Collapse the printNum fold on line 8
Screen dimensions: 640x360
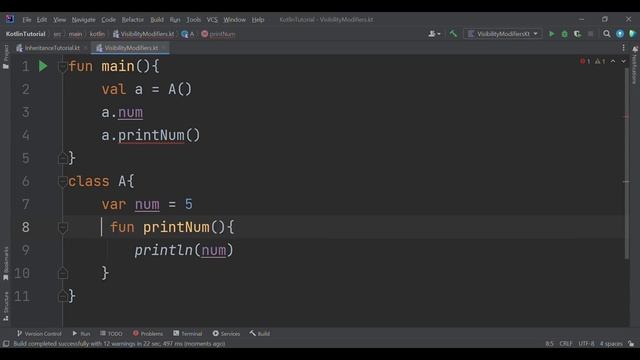[x=62, y=227]
